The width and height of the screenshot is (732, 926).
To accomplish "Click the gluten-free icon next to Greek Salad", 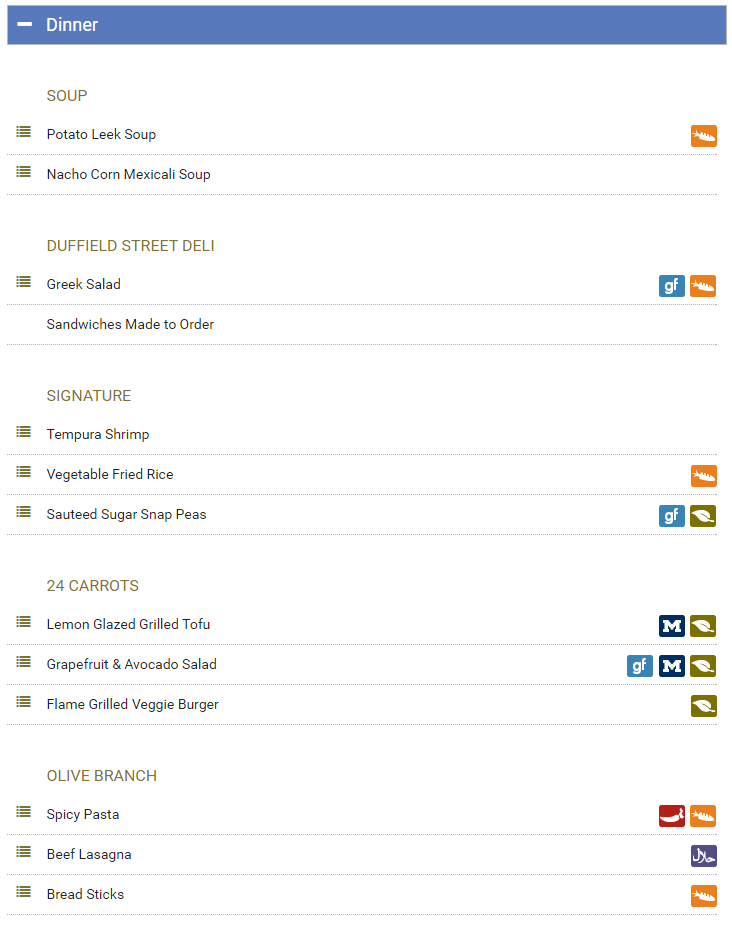I will click(672, 286).
